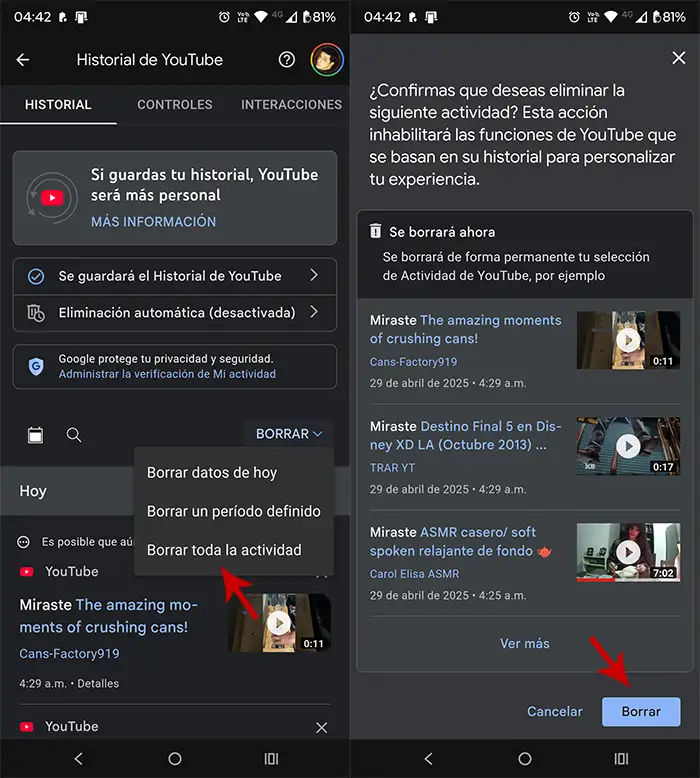The image size is (700, 778).
Task: Switch to the CONTROLES tab
Action: [175, 105]
